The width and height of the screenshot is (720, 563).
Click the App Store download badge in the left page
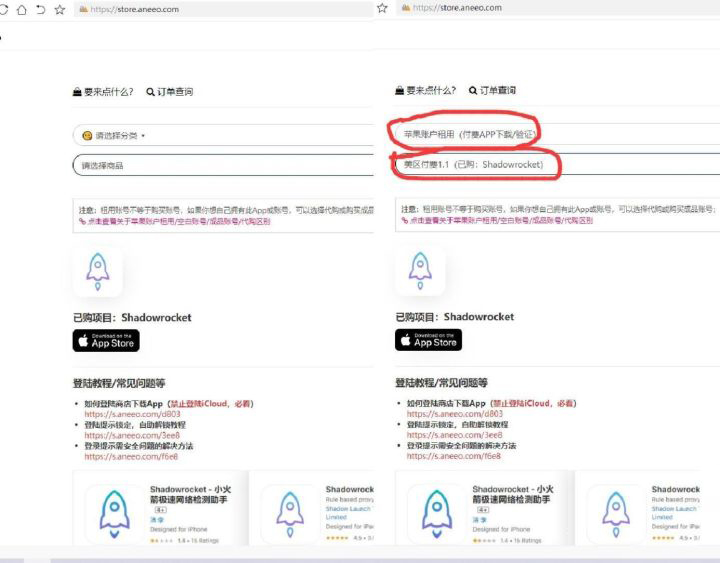pyautogui.click(x=106, y=340)
